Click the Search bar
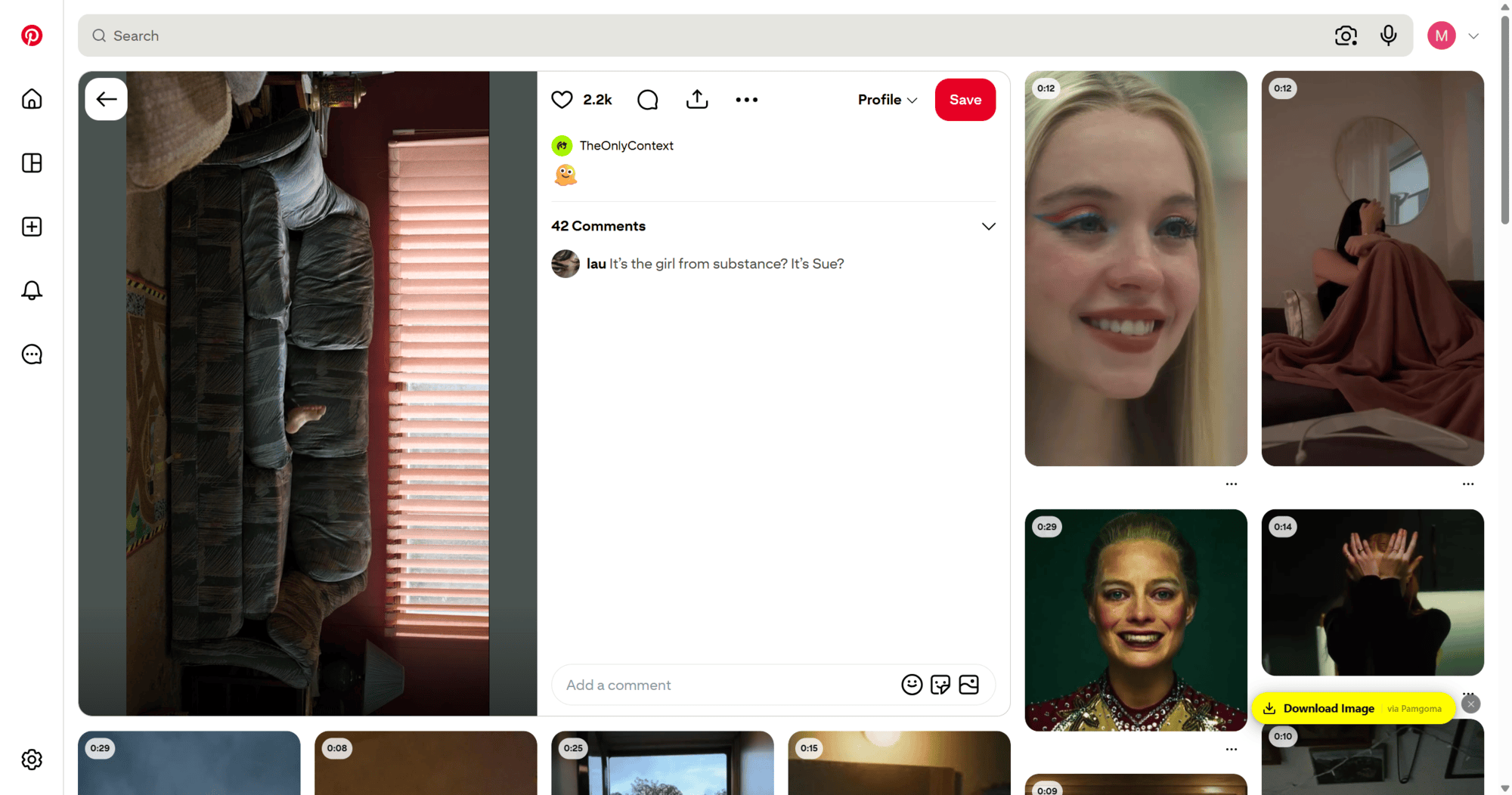This screenshot has height=795, width=1512. 745,36
